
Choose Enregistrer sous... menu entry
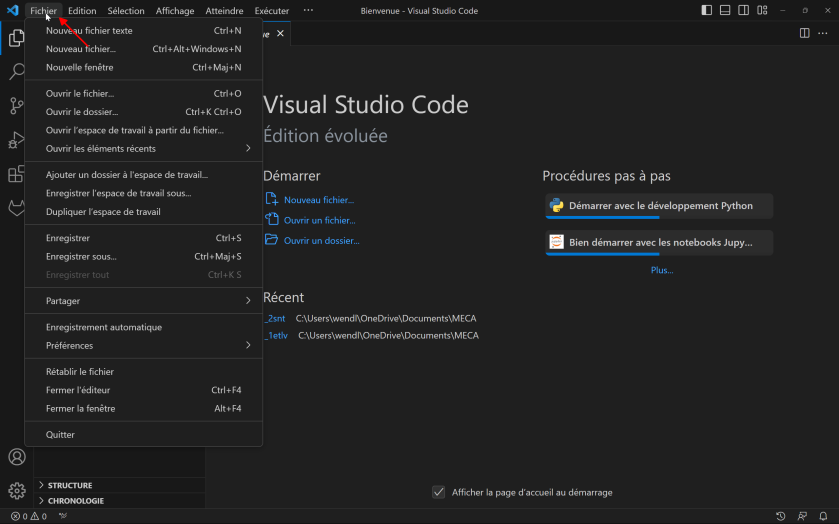(x=143, y=256)
